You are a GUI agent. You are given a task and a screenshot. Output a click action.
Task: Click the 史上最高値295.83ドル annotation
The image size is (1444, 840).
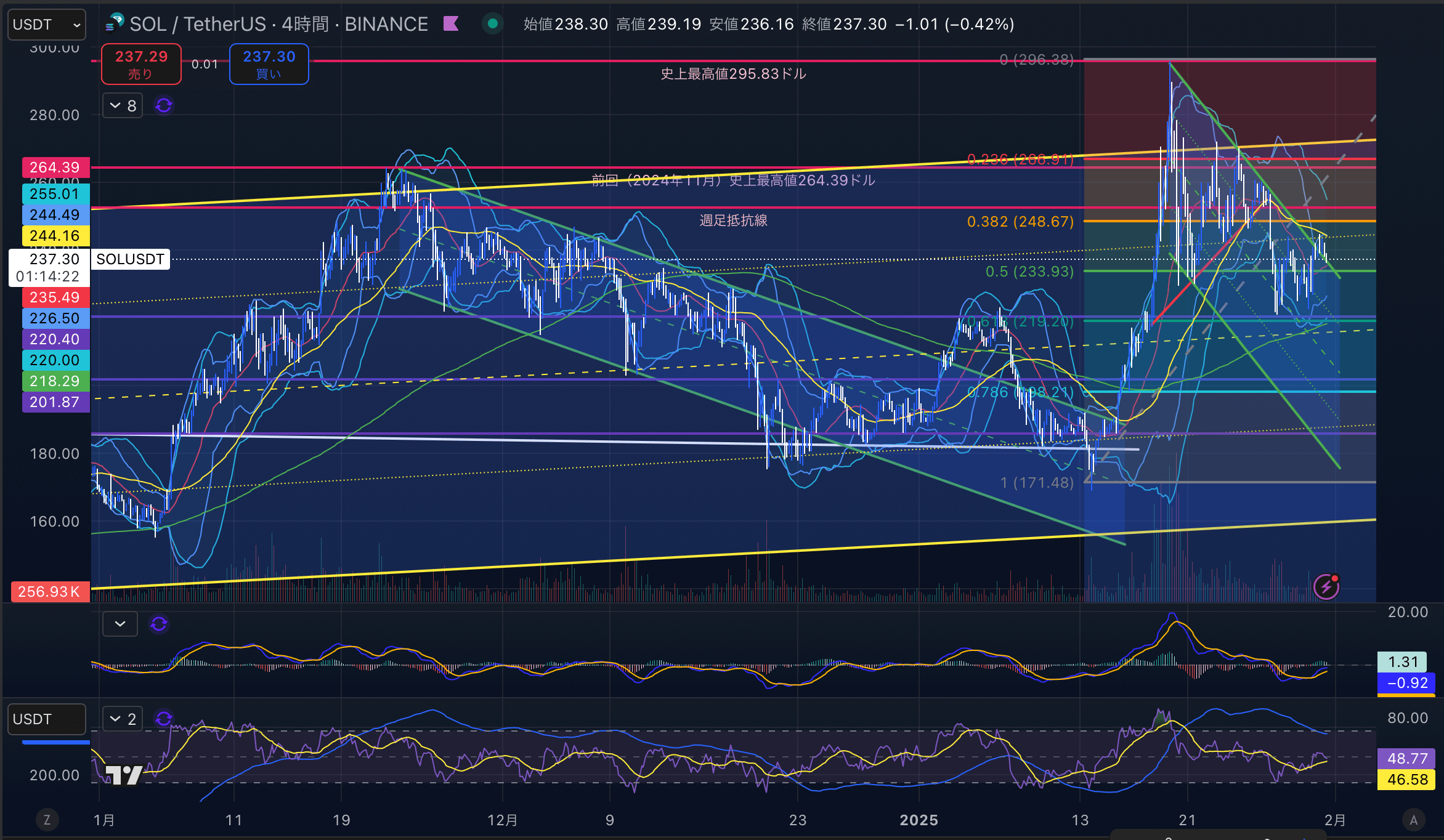(x=733, y=74)
